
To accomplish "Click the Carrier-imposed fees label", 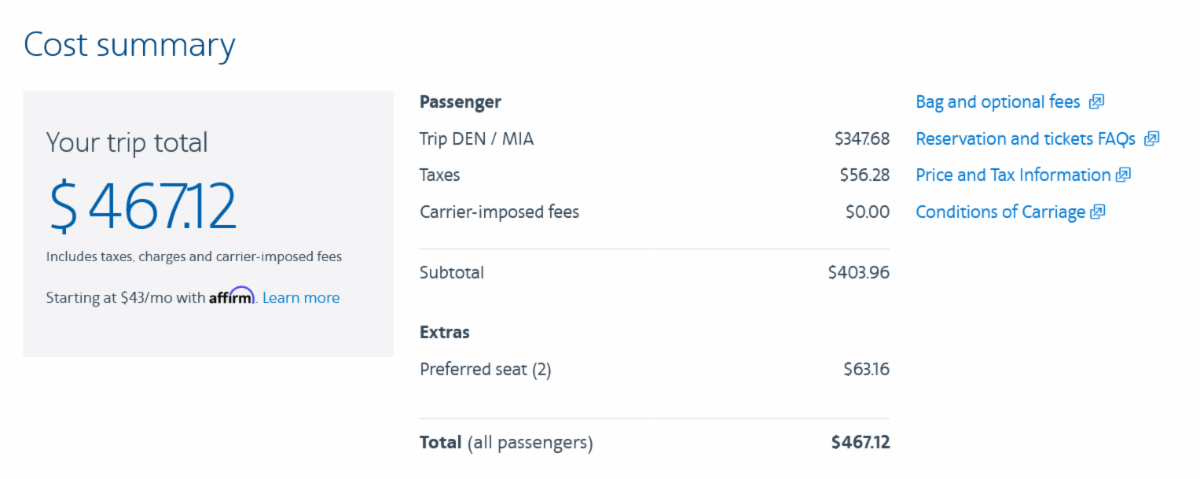I will (499, 212).
